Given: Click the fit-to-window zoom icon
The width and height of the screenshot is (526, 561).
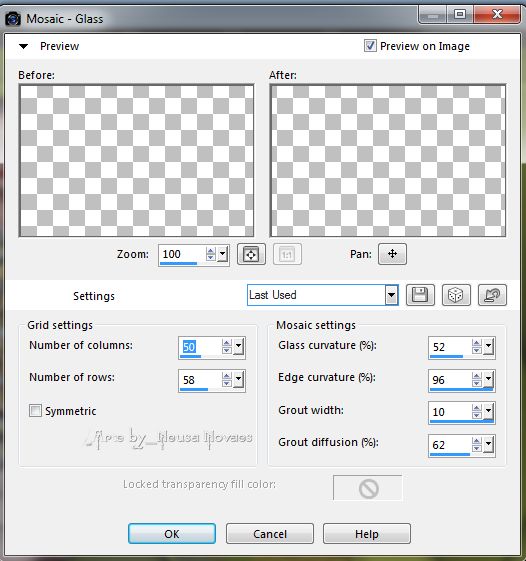Looking at the screenshot, I should (x=251, y=254).
